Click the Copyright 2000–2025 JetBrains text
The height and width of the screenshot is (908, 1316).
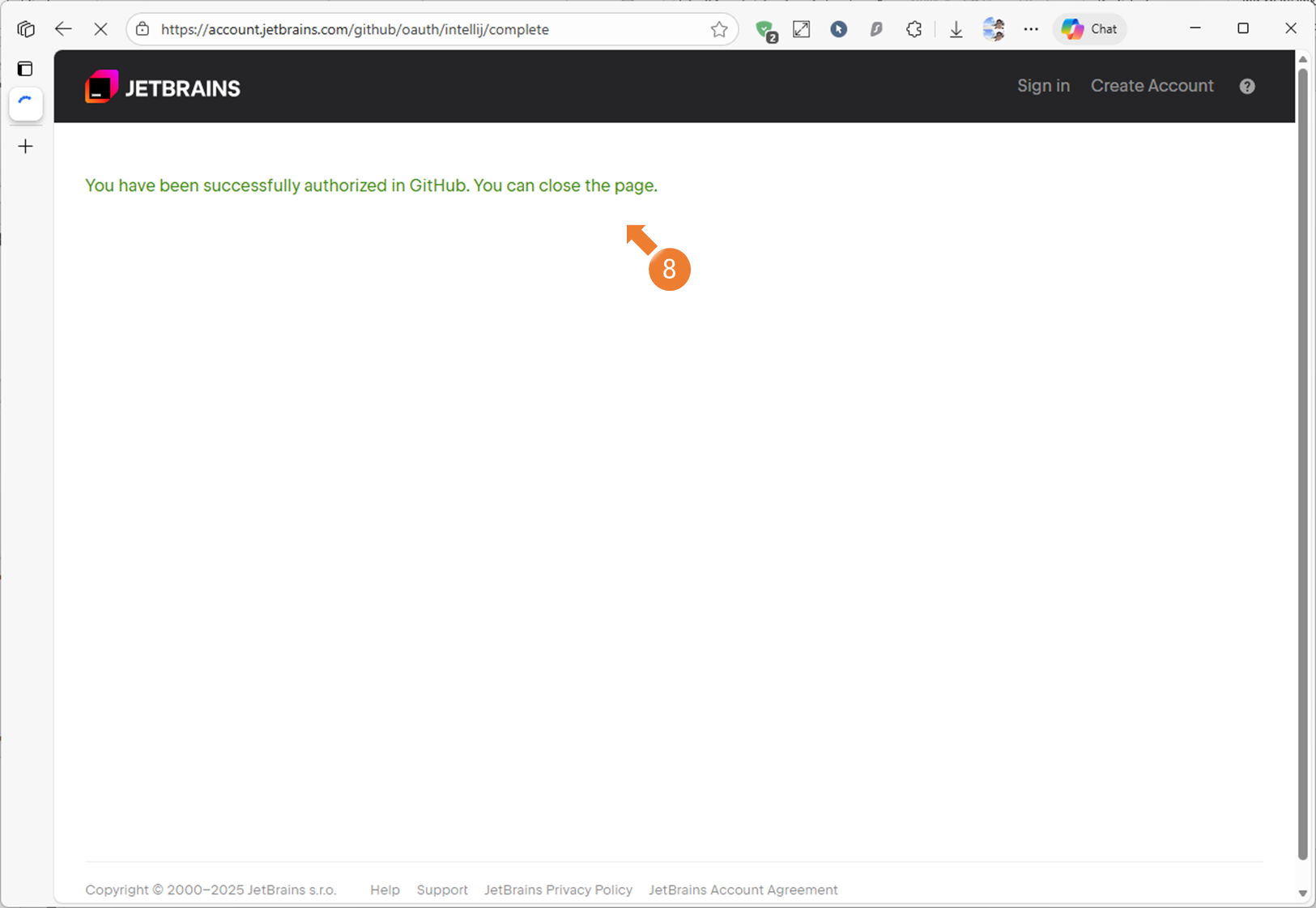tap(211, 889)
